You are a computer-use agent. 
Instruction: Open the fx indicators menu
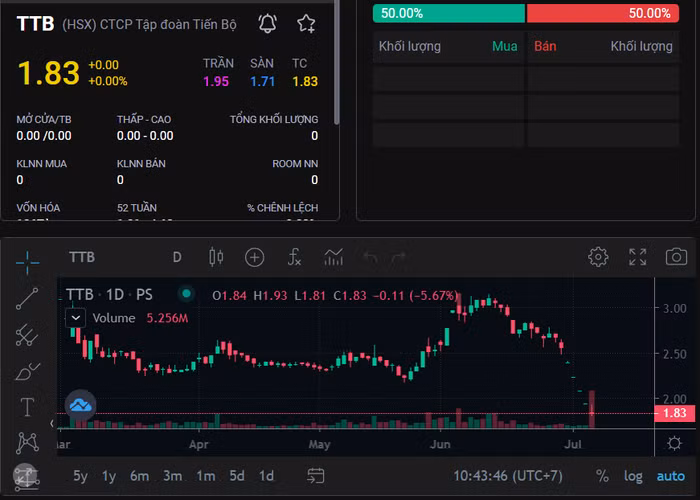tap(294, 257)
